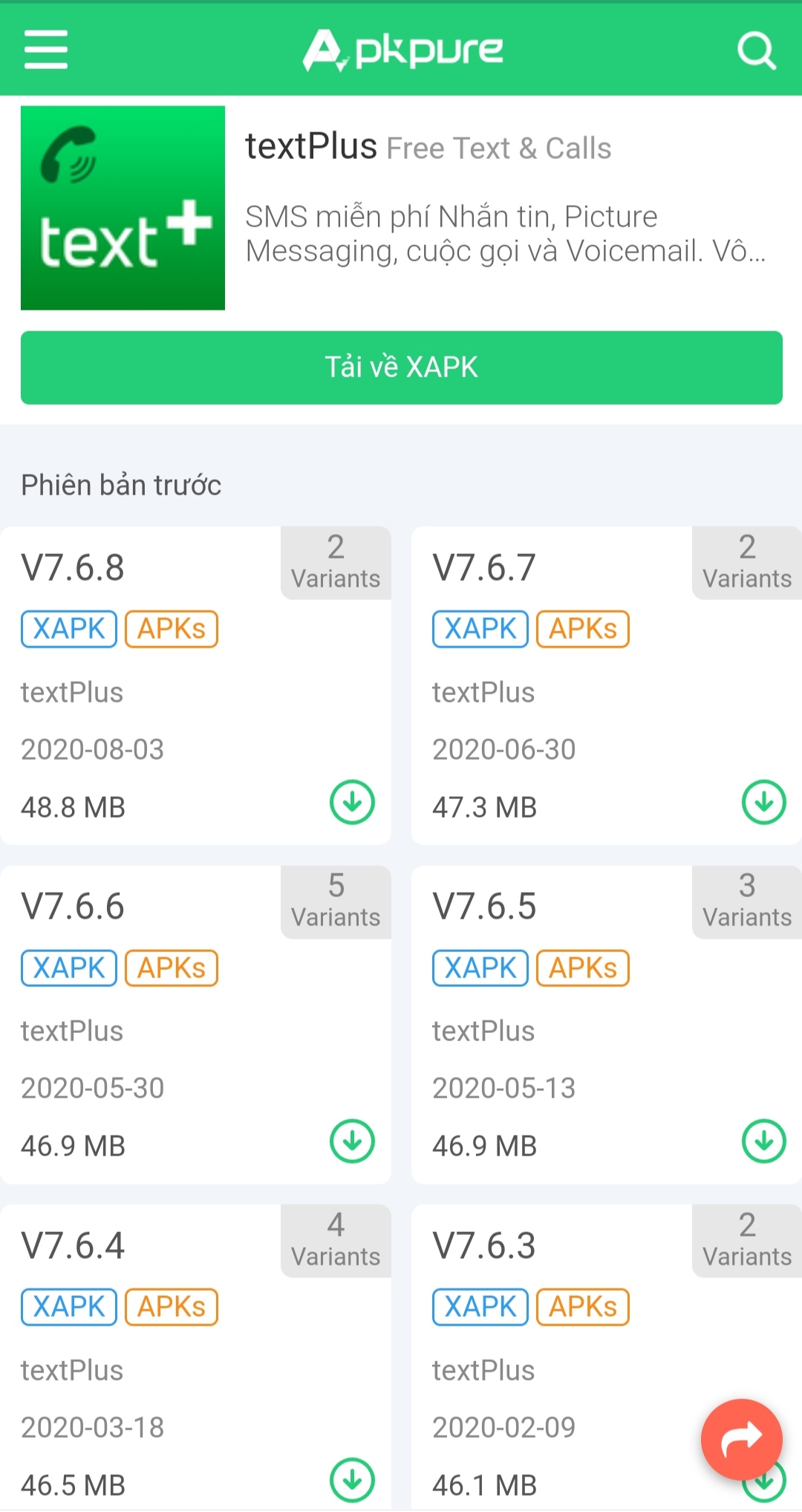Download V7.6.8 using its arrow icon
The image size is (802, 1512).
coord(352,802)
